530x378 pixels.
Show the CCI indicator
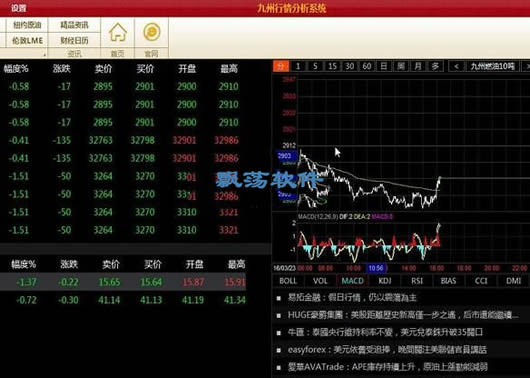coord(481,281)
